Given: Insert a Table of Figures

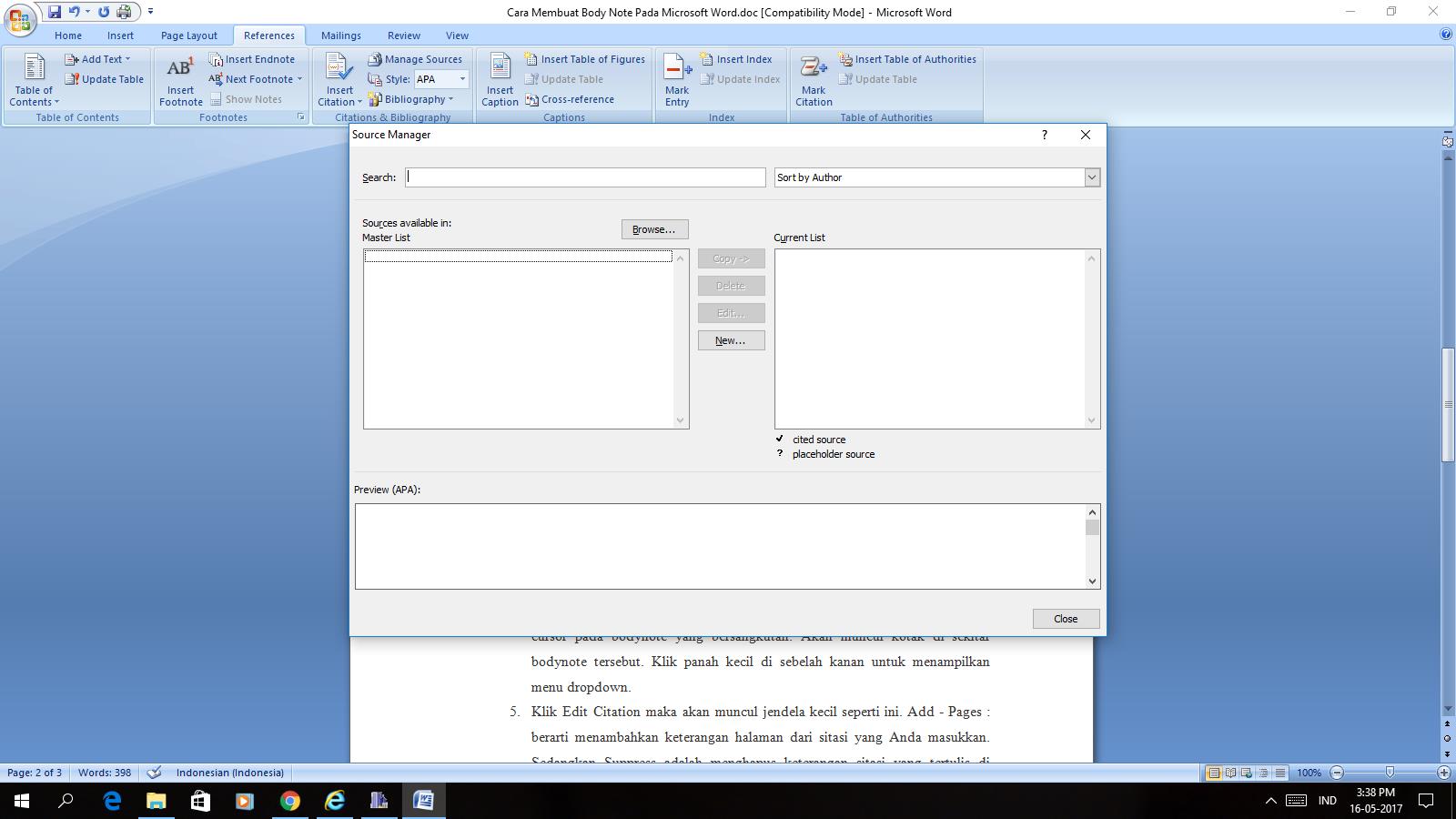Looking at the screenshot, I should coord(586,59).
